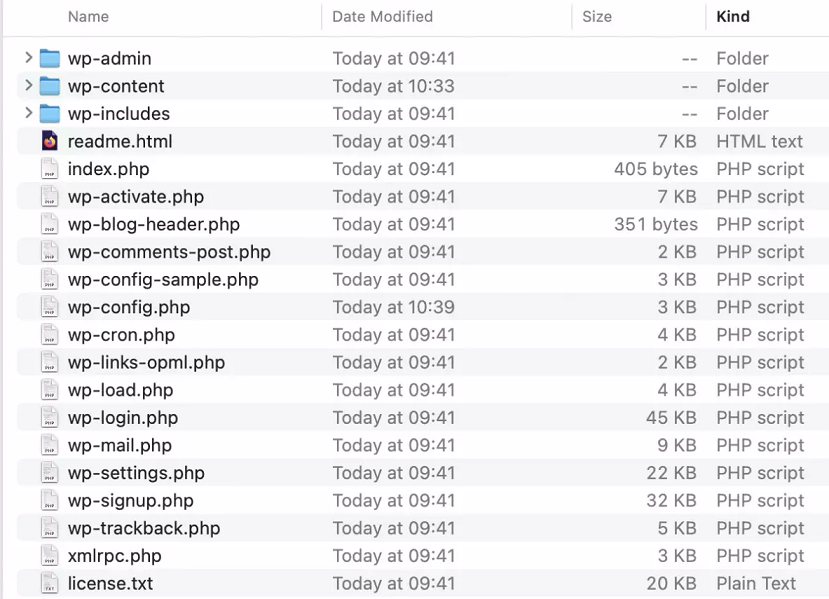Select the wp-config-sample.php file name
Image resolution: width=829 pixels, height=599 pixels.
(x=163, y=279)
